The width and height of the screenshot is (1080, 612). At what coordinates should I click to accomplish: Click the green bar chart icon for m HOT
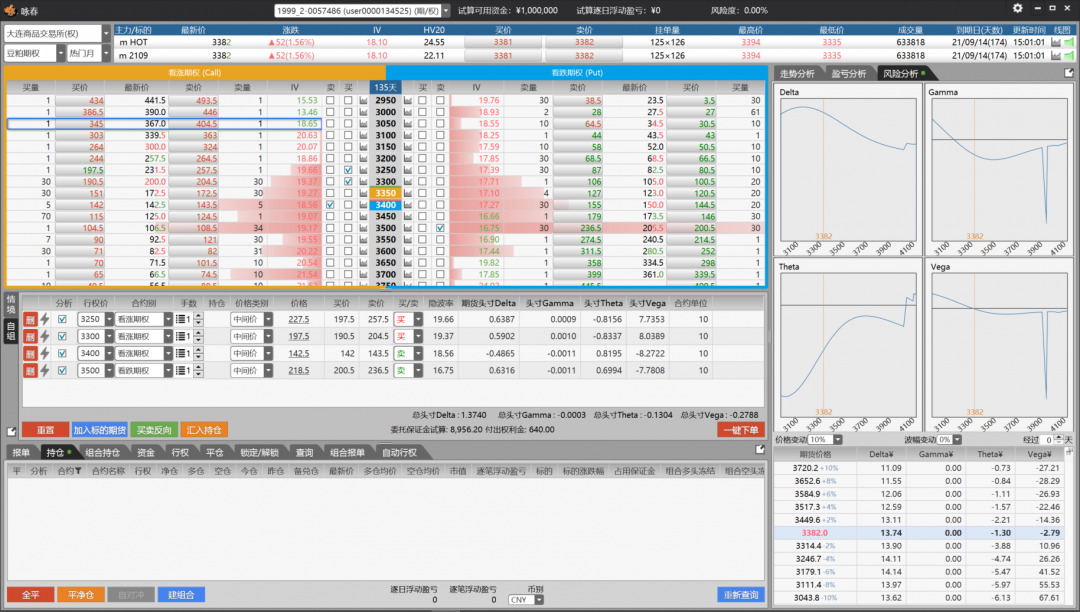pyautogui.click(x=1068, y=42)
